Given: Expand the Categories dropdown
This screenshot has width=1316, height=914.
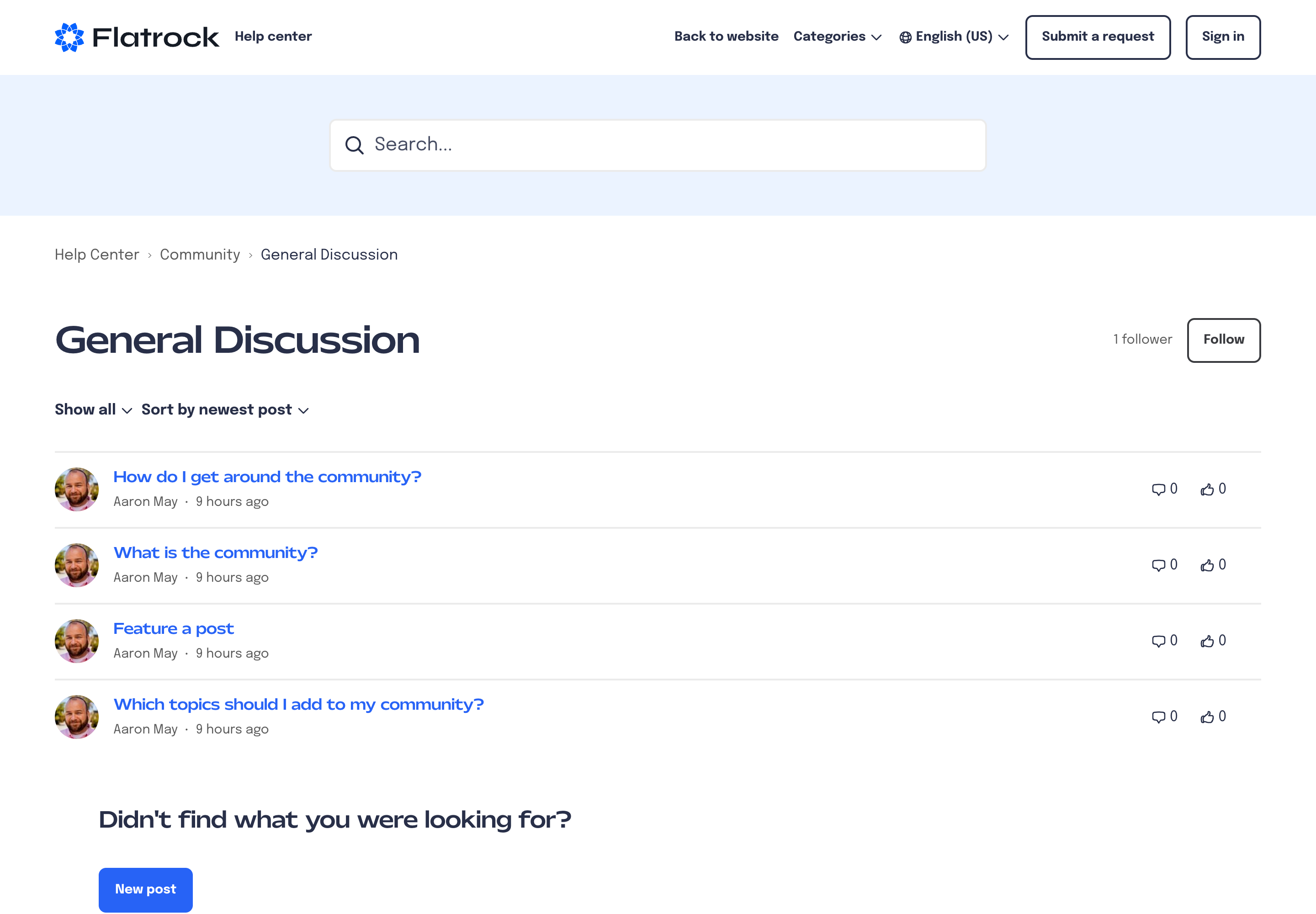Looking at the screenshot, I should click(x=837, y=37).
